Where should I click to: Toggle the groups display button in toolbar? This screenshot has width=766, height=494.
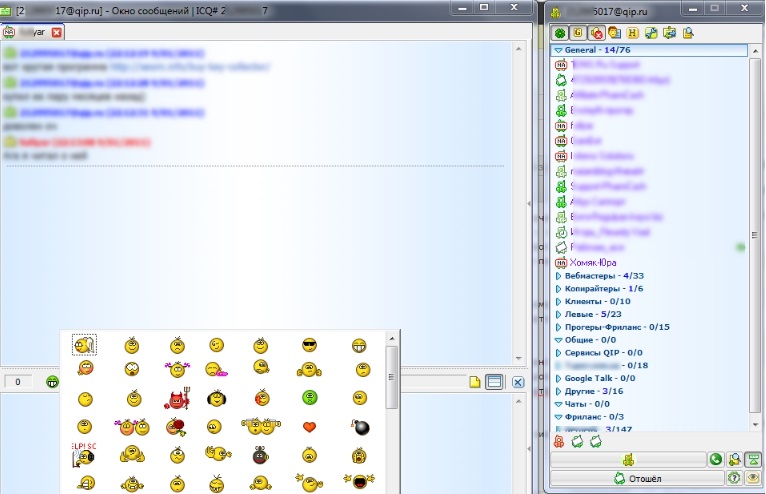(x=578, y=33)
